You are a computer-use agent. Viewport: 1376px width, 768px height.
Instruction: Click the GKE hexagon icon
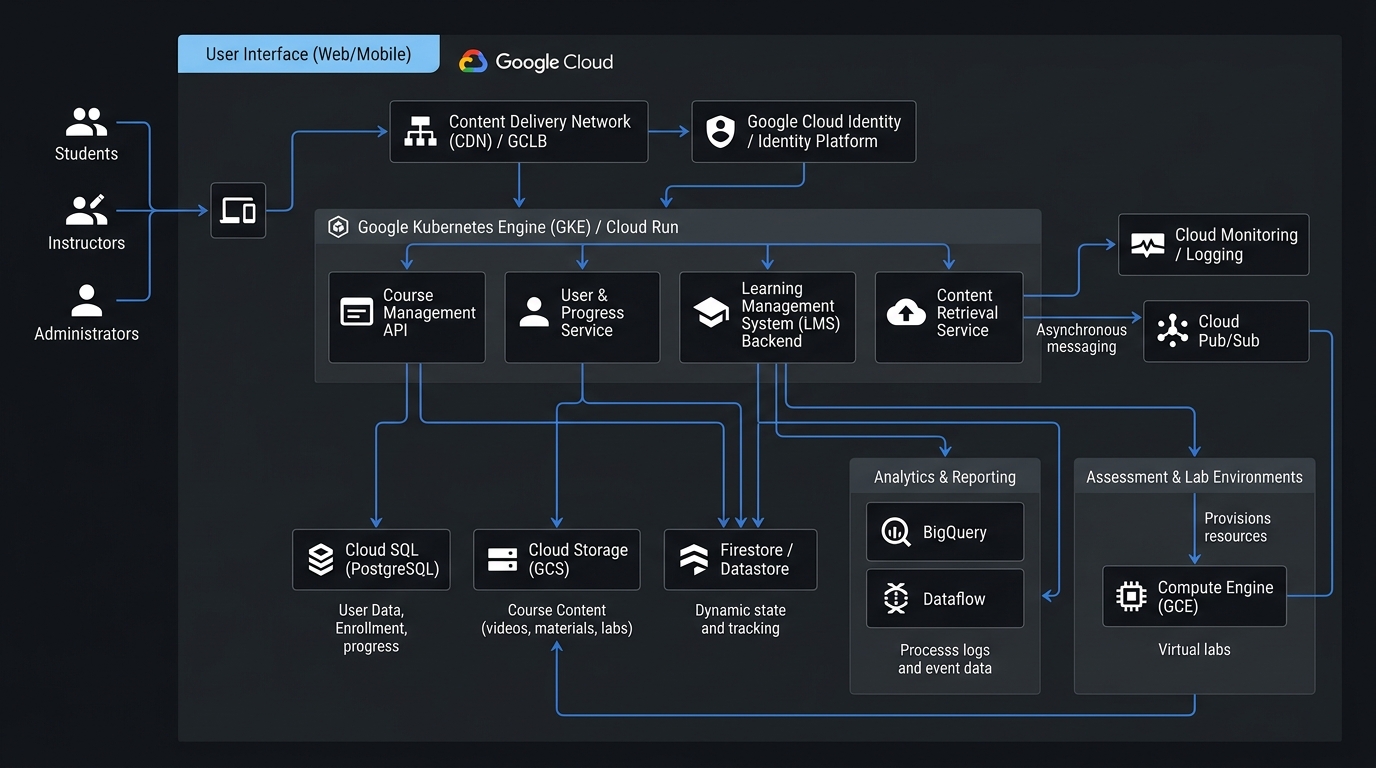(338, 227)
